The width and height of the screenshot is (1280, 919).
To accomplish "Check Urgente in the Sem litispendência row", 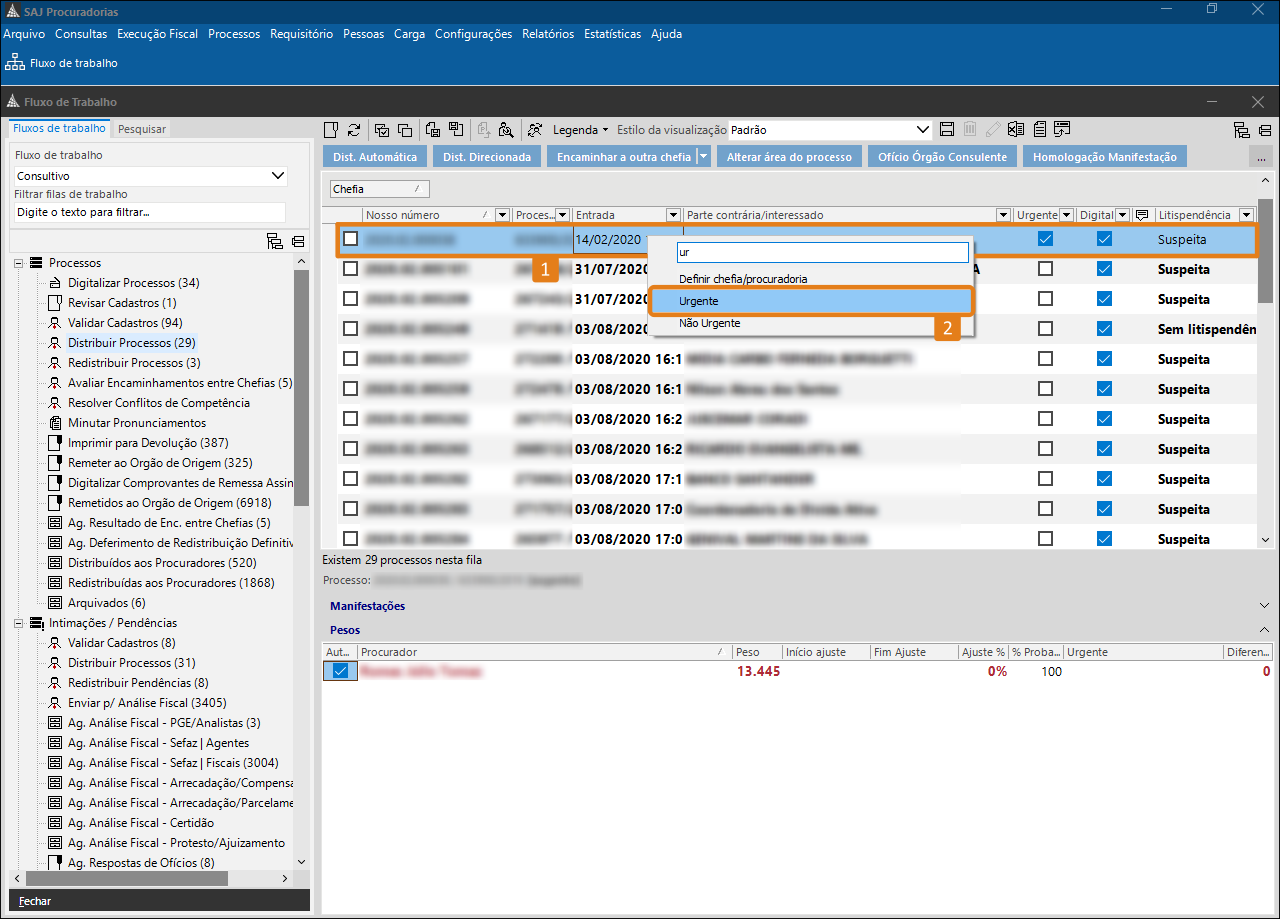I will pos(1045,329).
